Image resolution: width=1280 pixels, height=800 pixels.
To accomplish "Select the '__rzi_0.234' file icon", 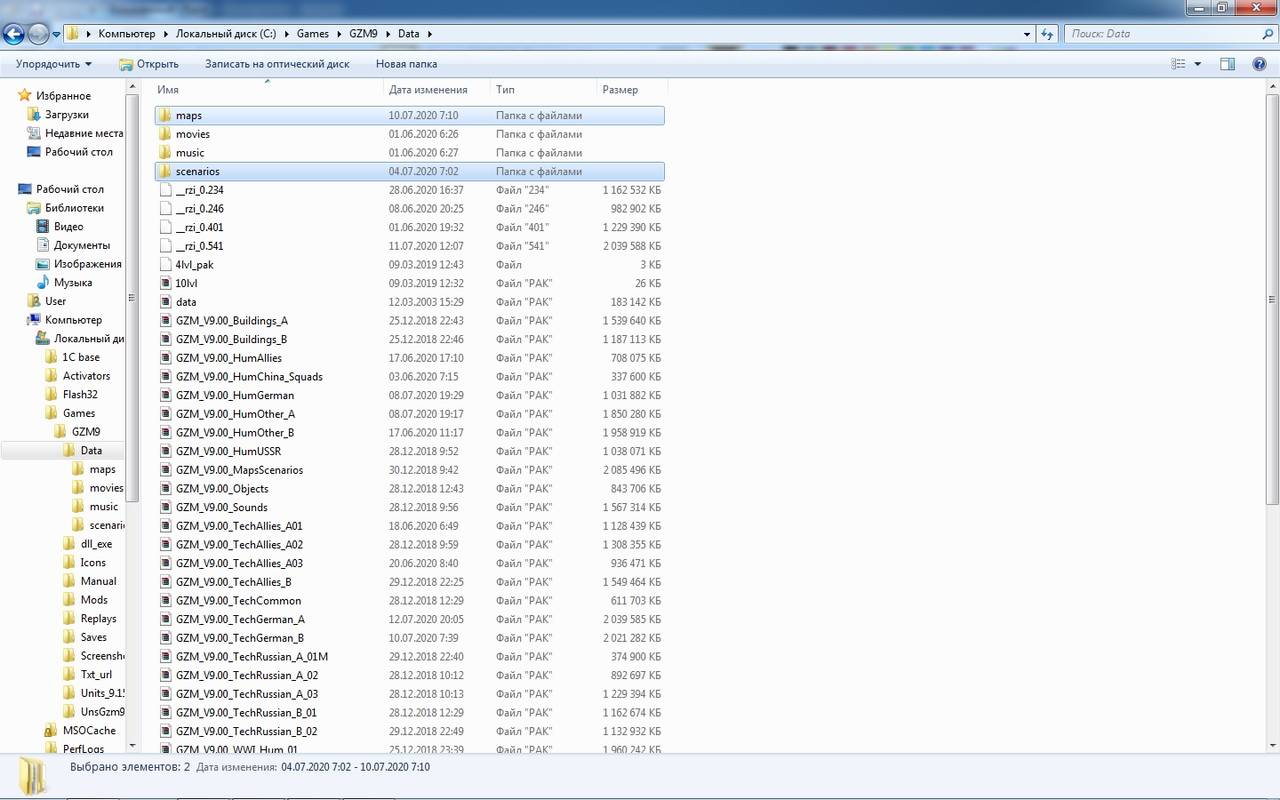I will [x=166, y=190].
